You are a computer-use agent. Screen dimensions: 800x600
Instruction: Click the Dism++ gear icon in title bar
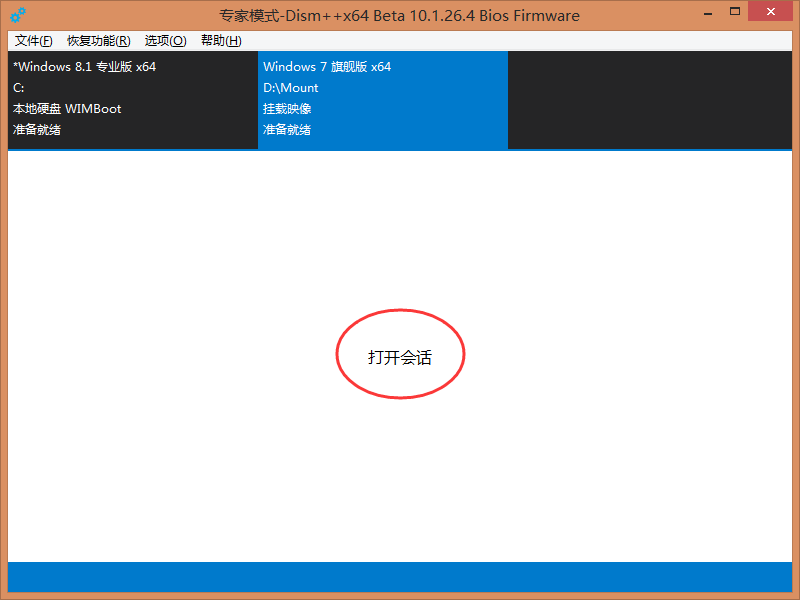(18, 15)
